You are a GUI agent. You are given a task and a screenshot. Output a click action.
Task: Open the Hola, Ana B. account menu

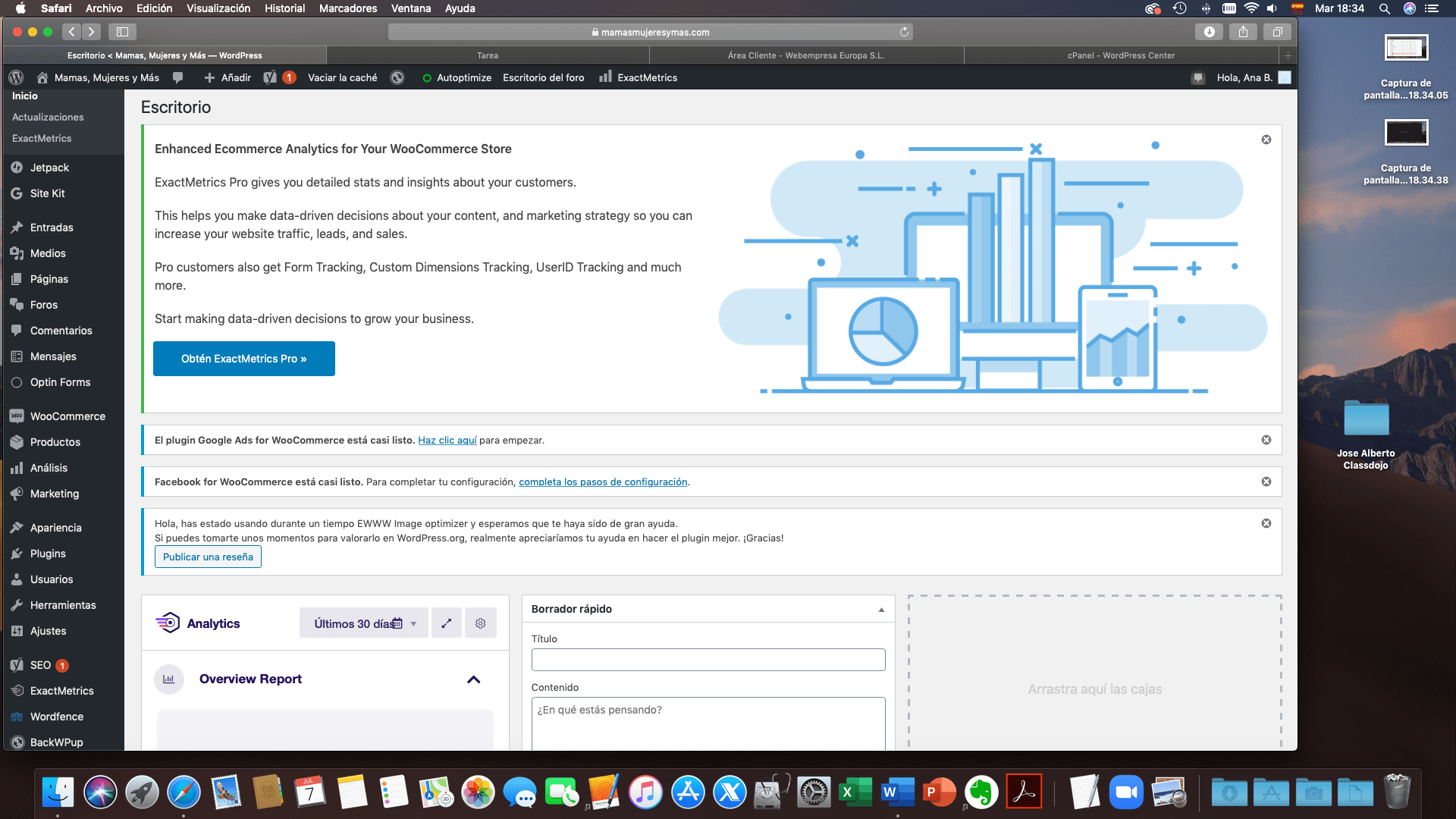pos(1254,77)
